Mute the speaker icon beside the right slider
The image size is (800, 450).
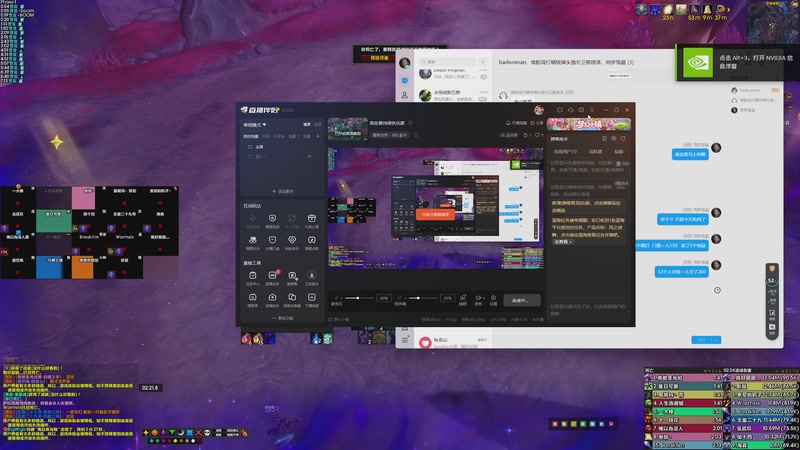coord(401,298)
